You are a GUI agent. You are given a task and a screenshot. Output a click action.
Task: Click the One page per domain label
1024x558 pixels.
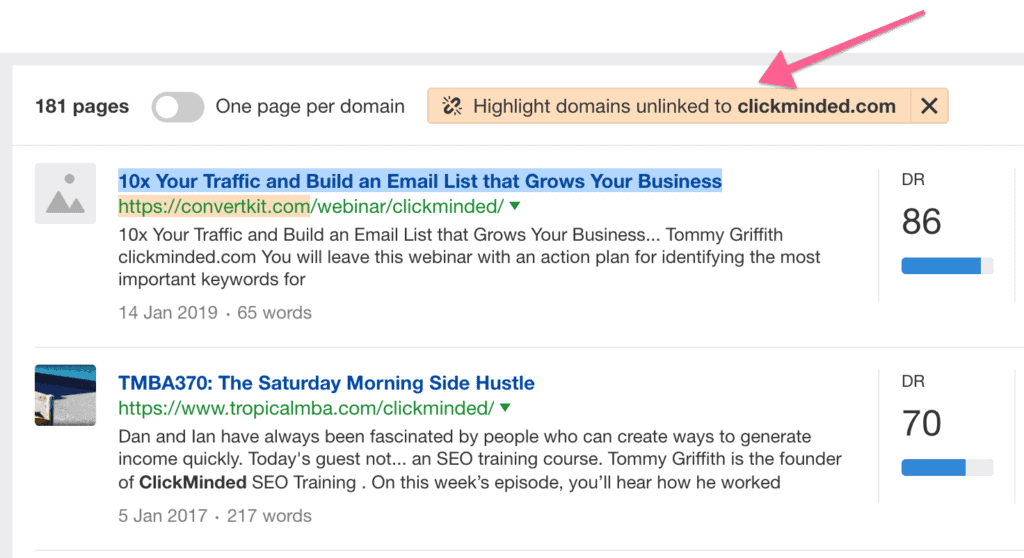[x=310, y=107]
